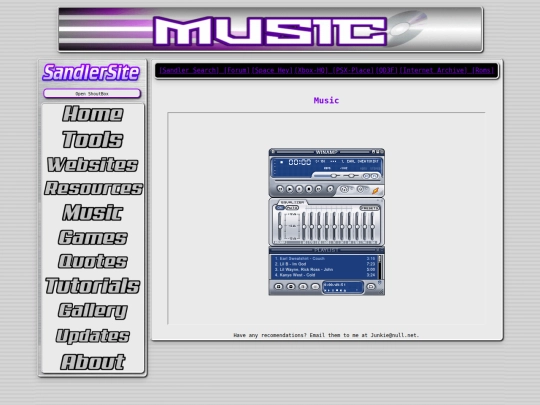Click the Stop button in Winamp
The width and height of the screenshot is (540, 405).
click(309, 189)
